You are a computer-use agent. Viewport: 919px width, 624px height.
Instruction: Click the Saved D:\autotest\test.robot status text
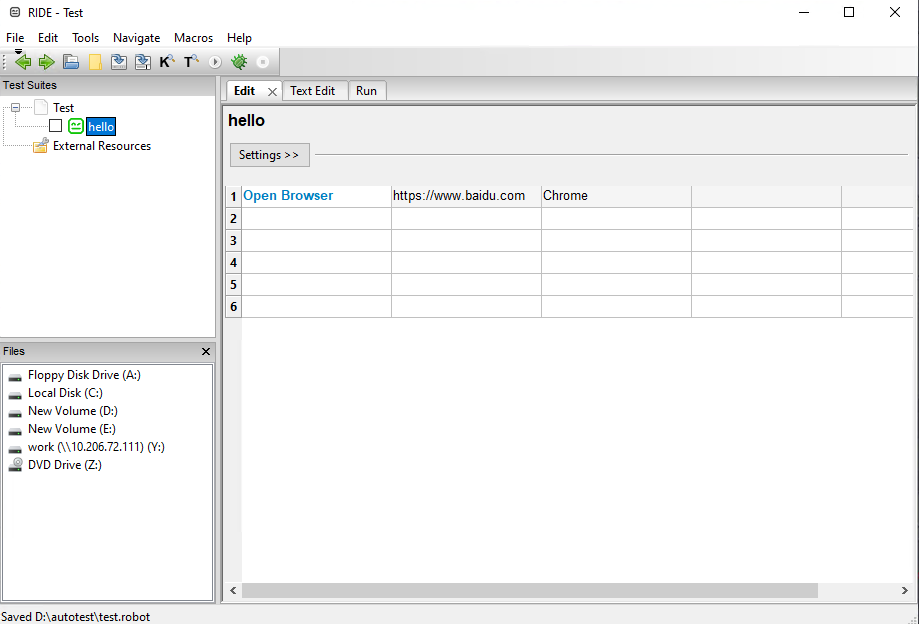click(76, 616)
